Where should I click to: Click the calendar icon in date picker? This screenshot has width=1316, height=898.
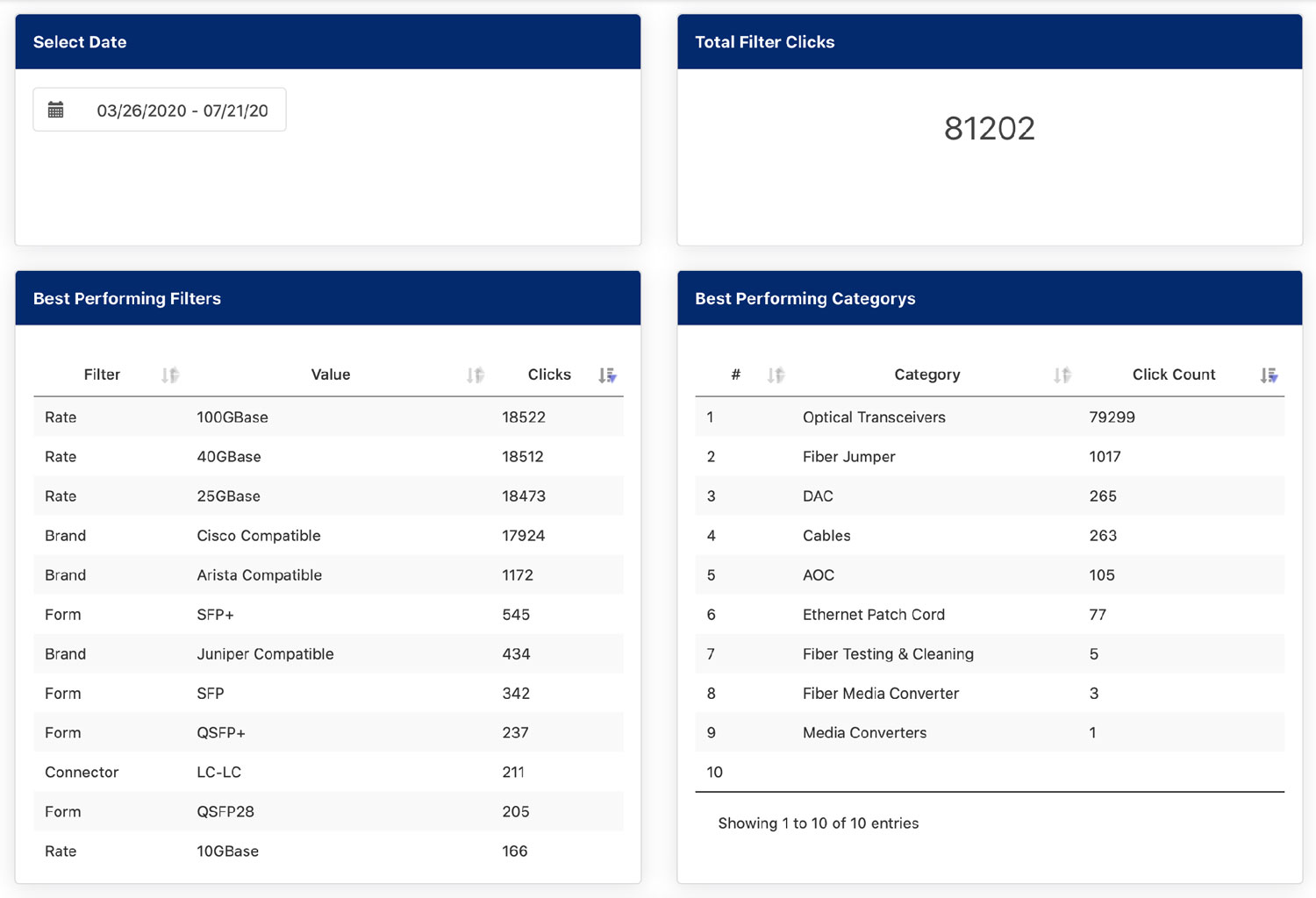[55, 110]
